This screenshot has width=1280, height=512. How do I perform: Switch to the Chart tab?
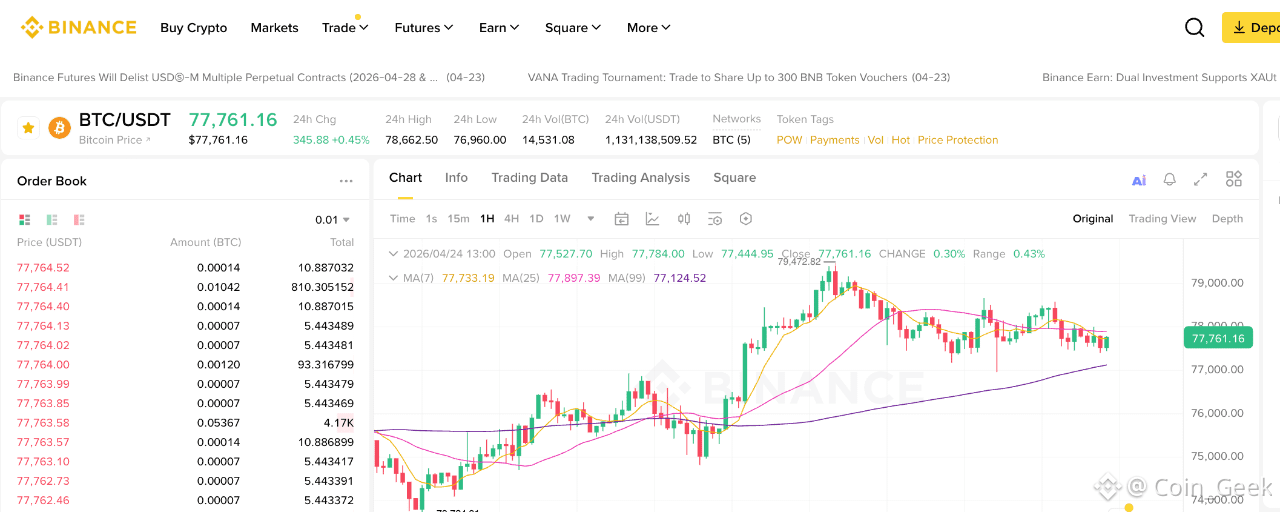coord(405,178)
